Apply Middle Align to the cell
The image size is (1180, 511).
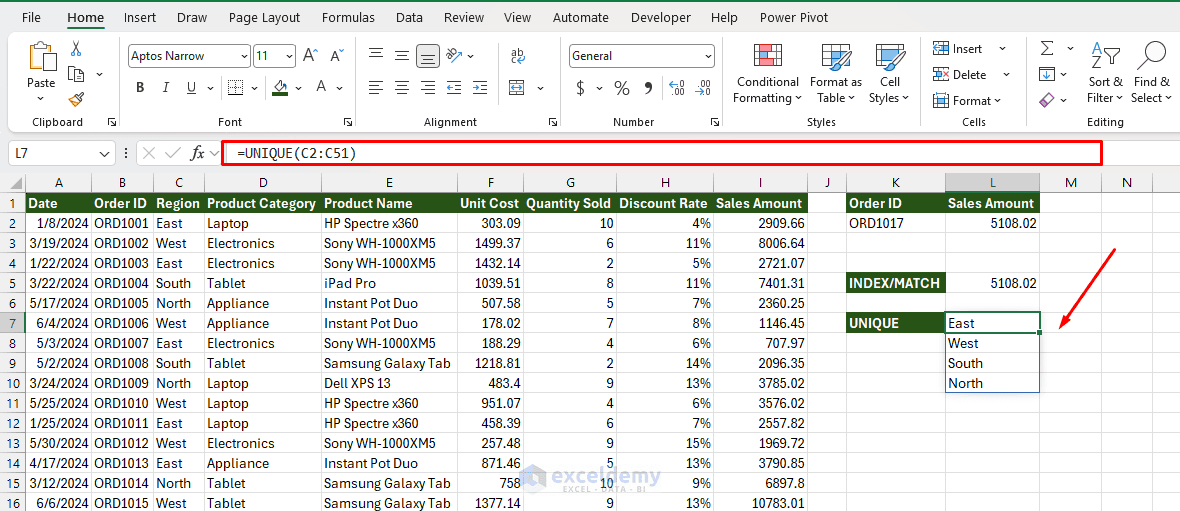click(x=402, y=55)
